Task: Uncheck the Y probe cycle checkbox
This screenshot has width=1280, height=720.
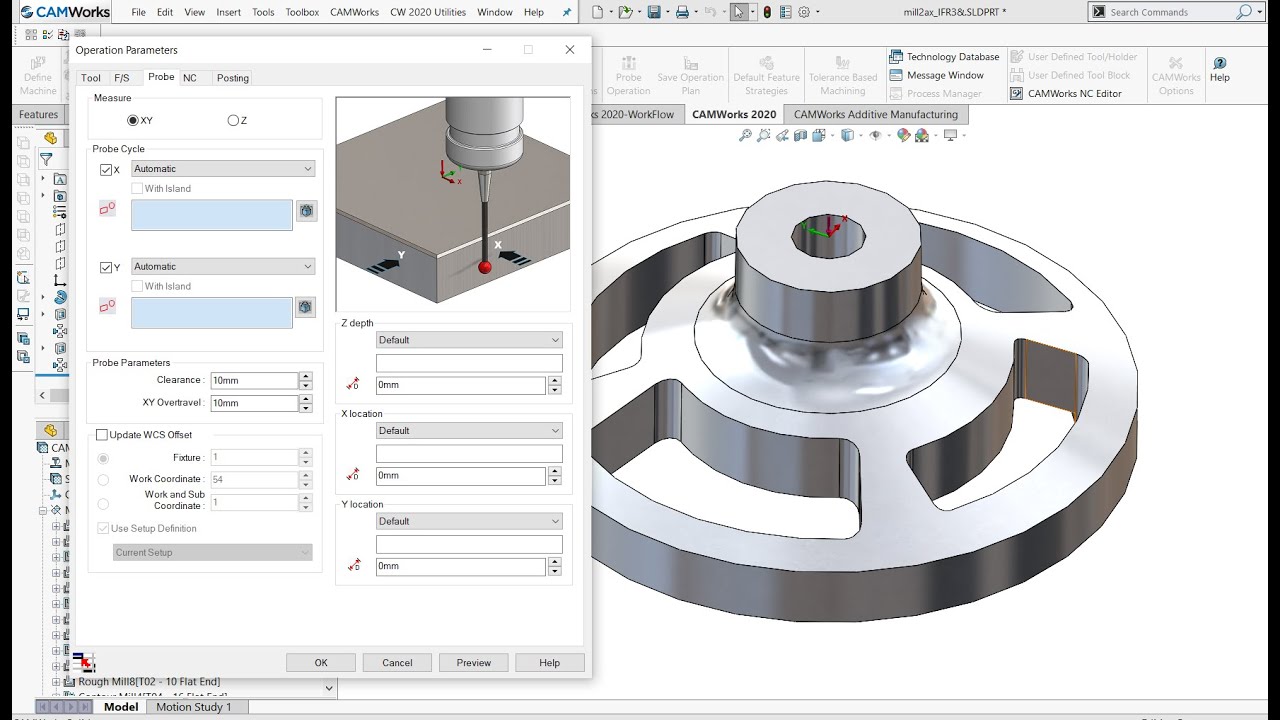Action: (106, 268)
